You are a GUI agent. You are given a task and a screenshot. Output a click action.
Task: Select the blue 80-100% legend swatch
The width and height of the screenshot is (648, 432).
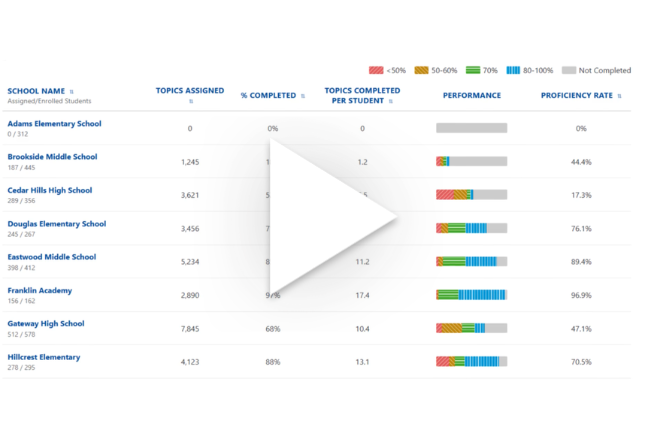pos(515,70)
